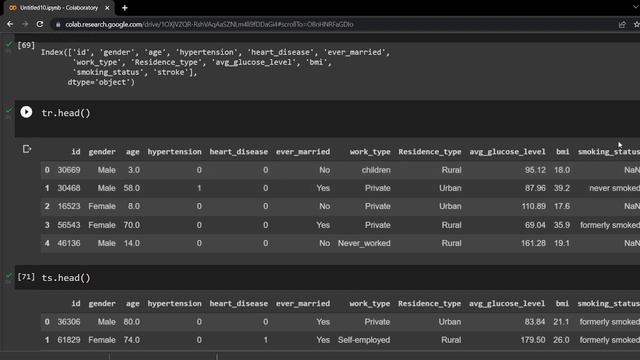Screen dimensions: 640x360
Task: Click into the ts.head() code cell
Action: [327, 278]
